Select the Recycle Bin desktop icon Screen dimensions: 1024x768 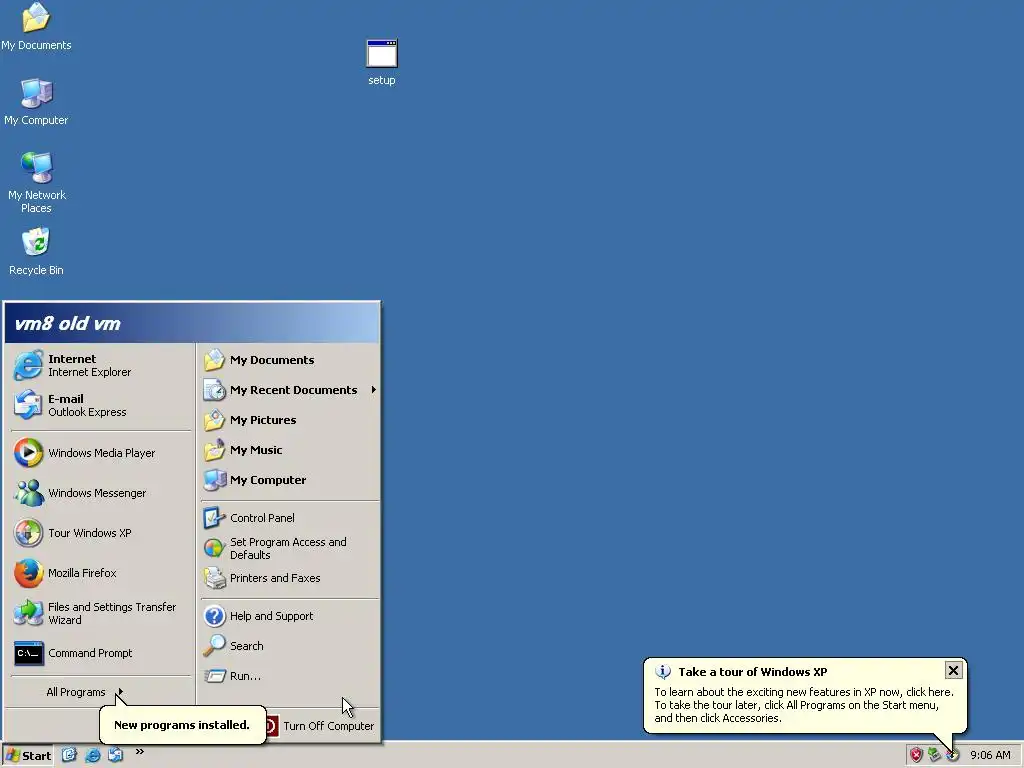pyautogui.click(x=36, y=251)
